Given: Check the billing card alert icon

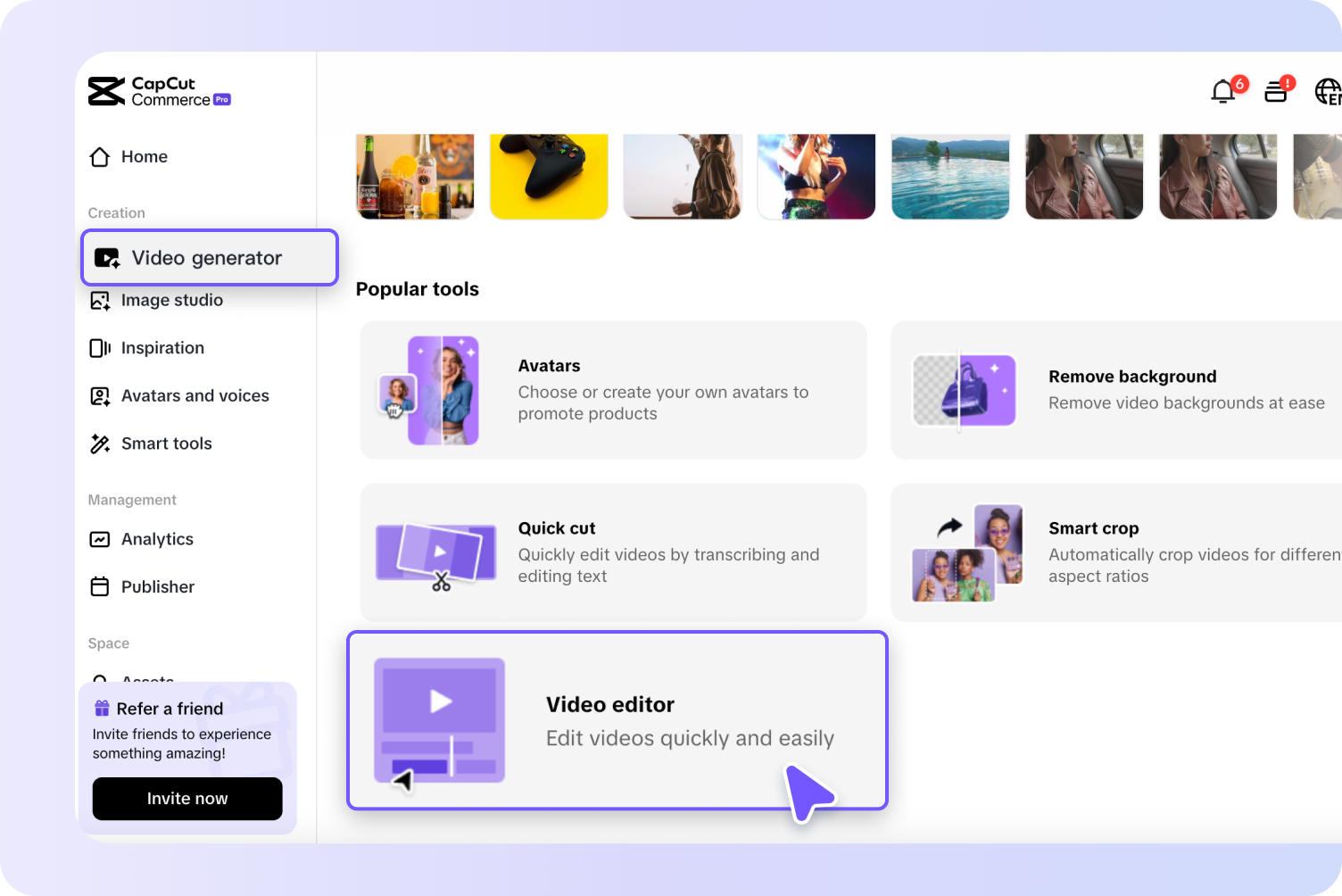Looking at the screenshot, I should pos(1275,92).
